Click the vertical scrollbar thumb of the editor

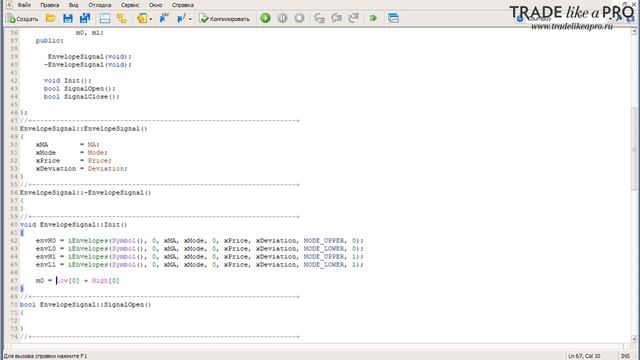[x=635, y=149]
